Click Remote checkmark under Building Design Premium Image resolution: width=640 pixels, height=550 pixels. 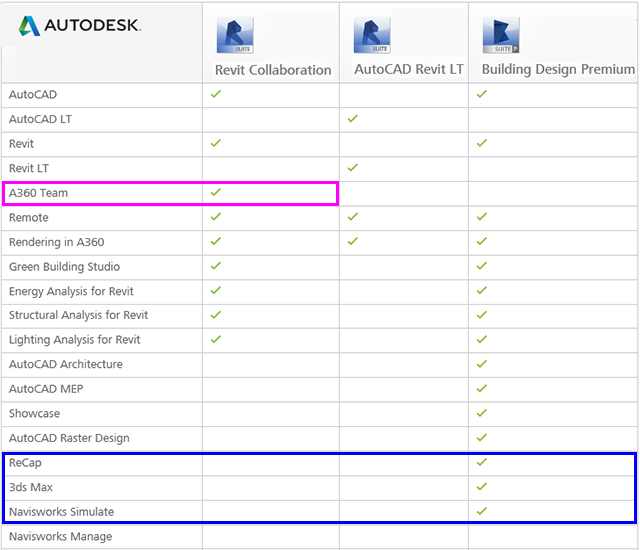point(482,217)
